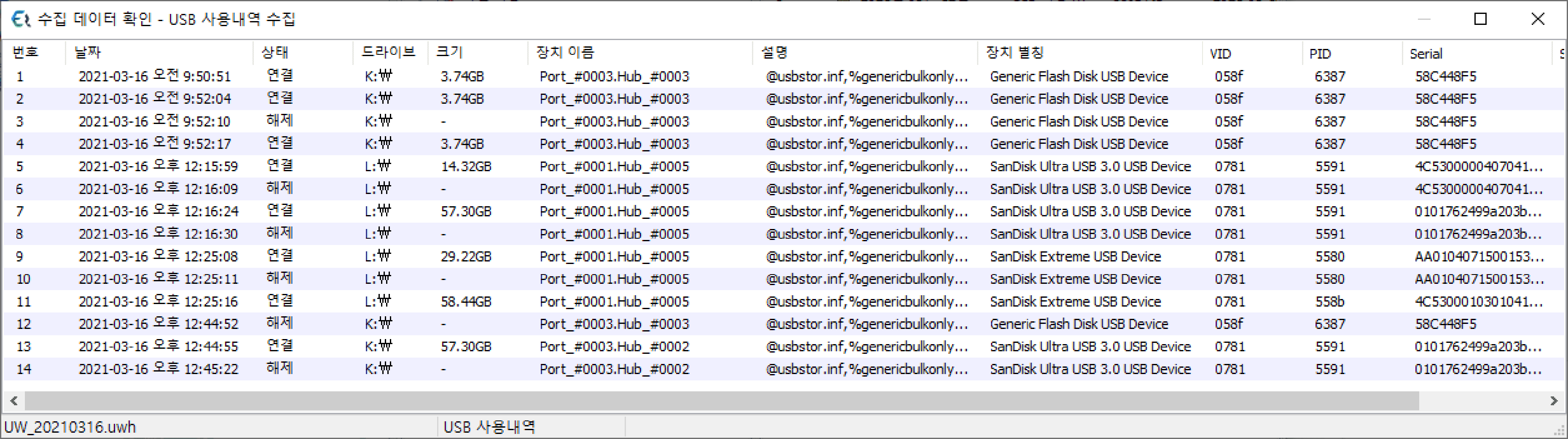Click Serial 58C448F5 in row 12

1446,324
